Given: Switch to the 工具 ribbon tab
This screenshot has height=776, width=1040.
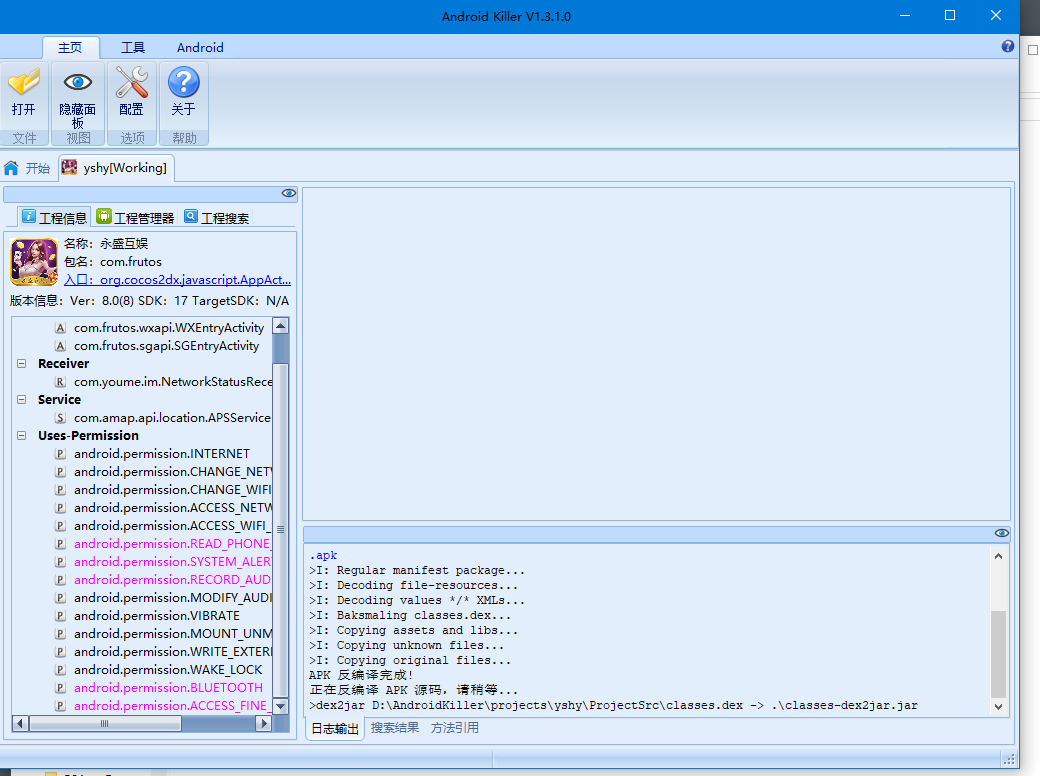Looking at the screenshot, I should 133,47.
